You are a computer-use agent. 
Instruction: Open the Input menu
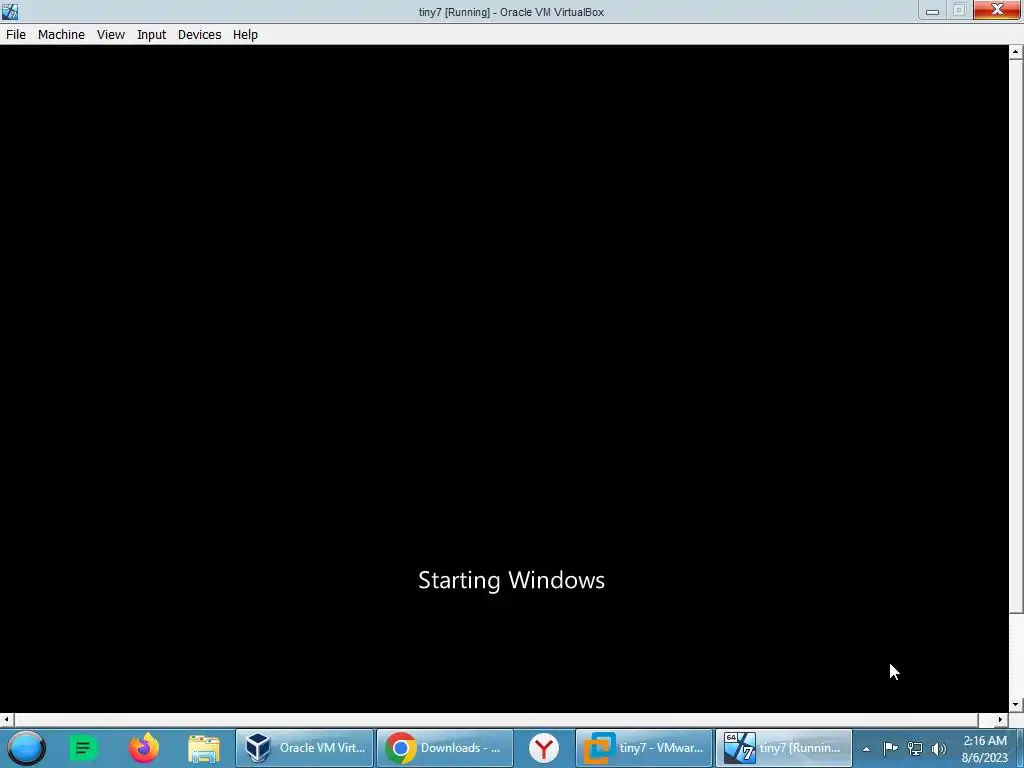[152, 35]
